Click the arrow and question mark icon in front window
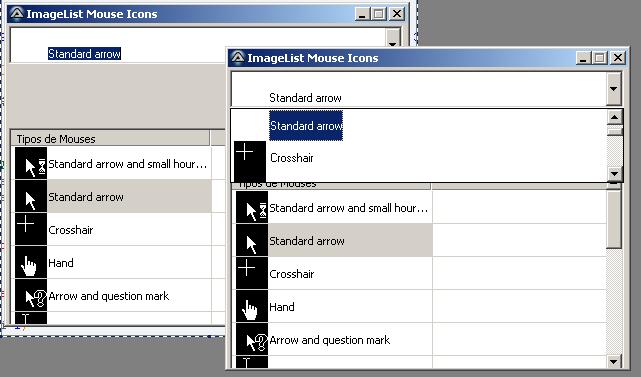 [x=252, y=340]
